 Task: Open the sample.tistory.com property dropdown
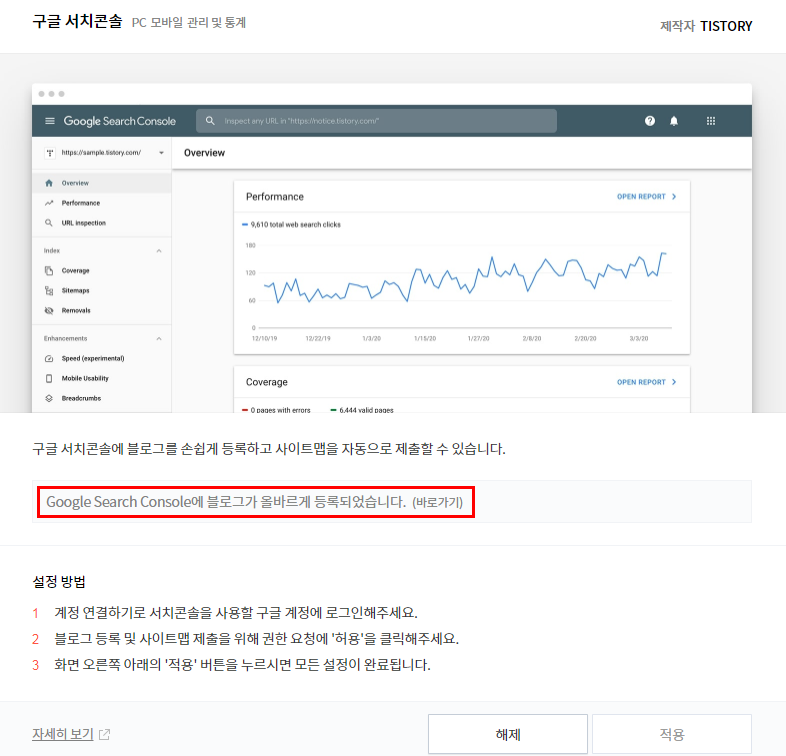coord(161,153)
